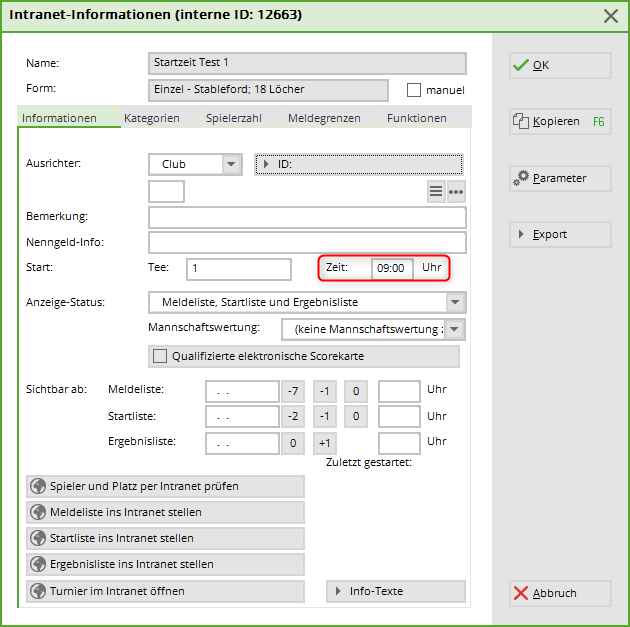The width and height of the screenshot is (630, 627).
Task: Enable Qualifizierte elektronische Scorekarte checkbox
Action: (x=160, y=356)
